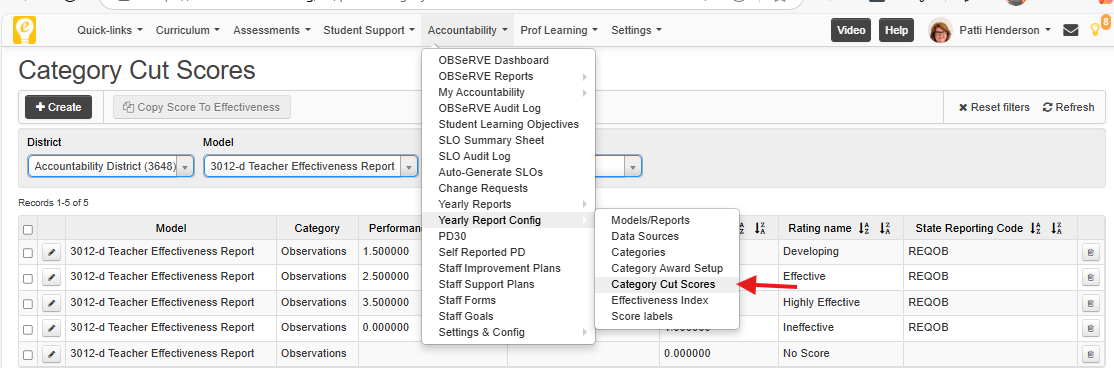
Task: Edit the Developing row with pencil icon
Action: point(51,252)
